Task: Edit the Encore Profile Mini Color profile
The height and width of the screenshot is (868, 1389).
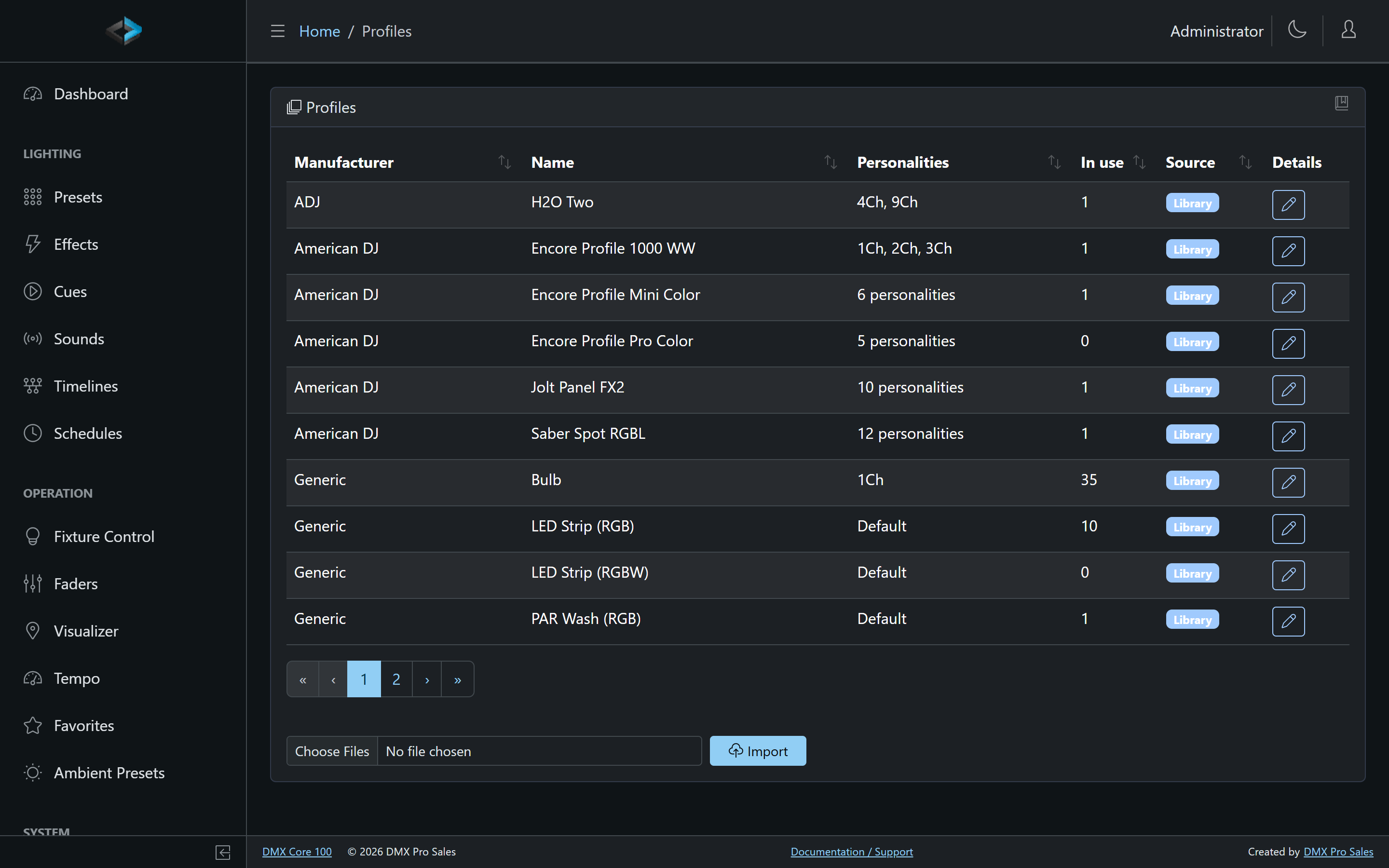Action: [1288, 298]
